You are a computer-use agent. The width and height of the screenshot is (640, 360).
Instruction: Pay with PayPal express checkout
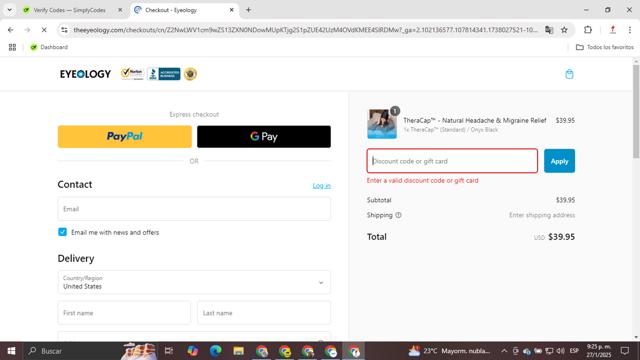pyautogui.click(x=124, y=136)
